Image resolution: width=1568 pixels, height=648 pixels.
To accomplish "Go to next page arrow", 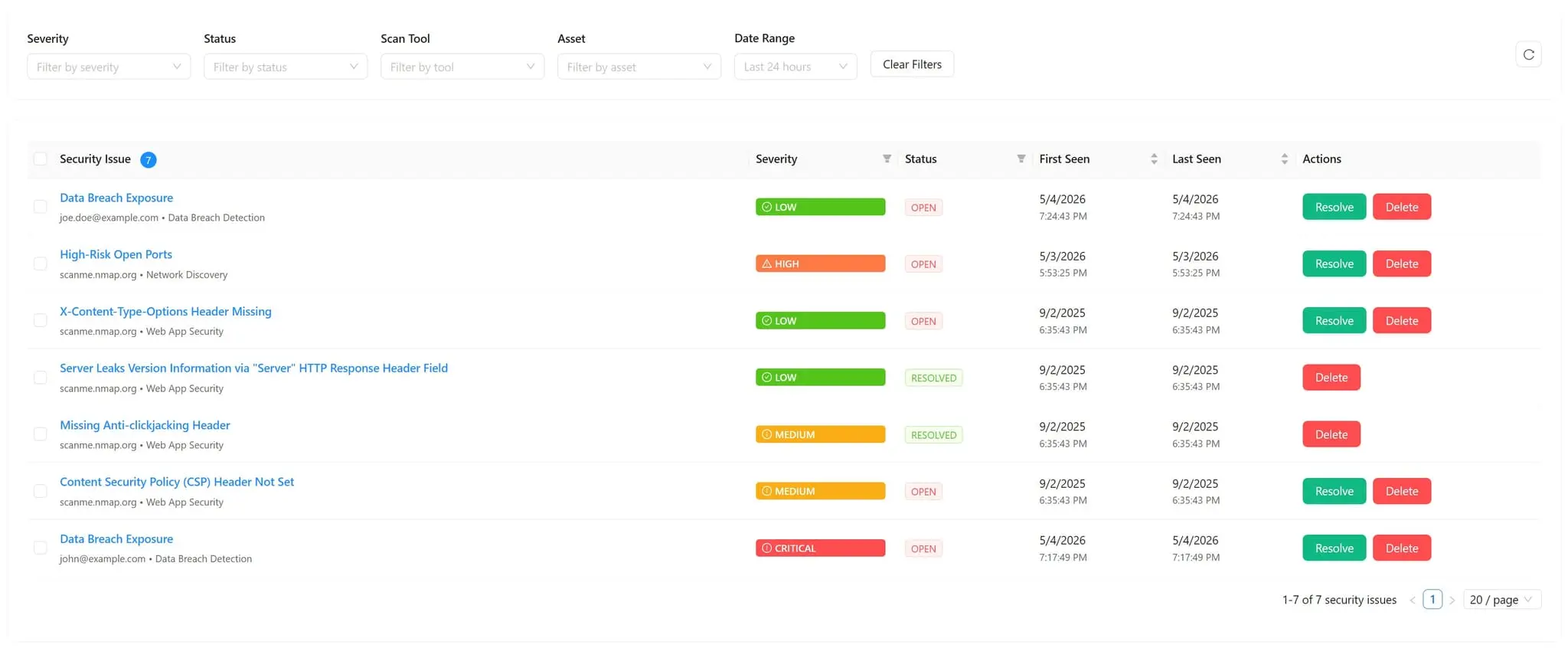I will point(1452,600).
